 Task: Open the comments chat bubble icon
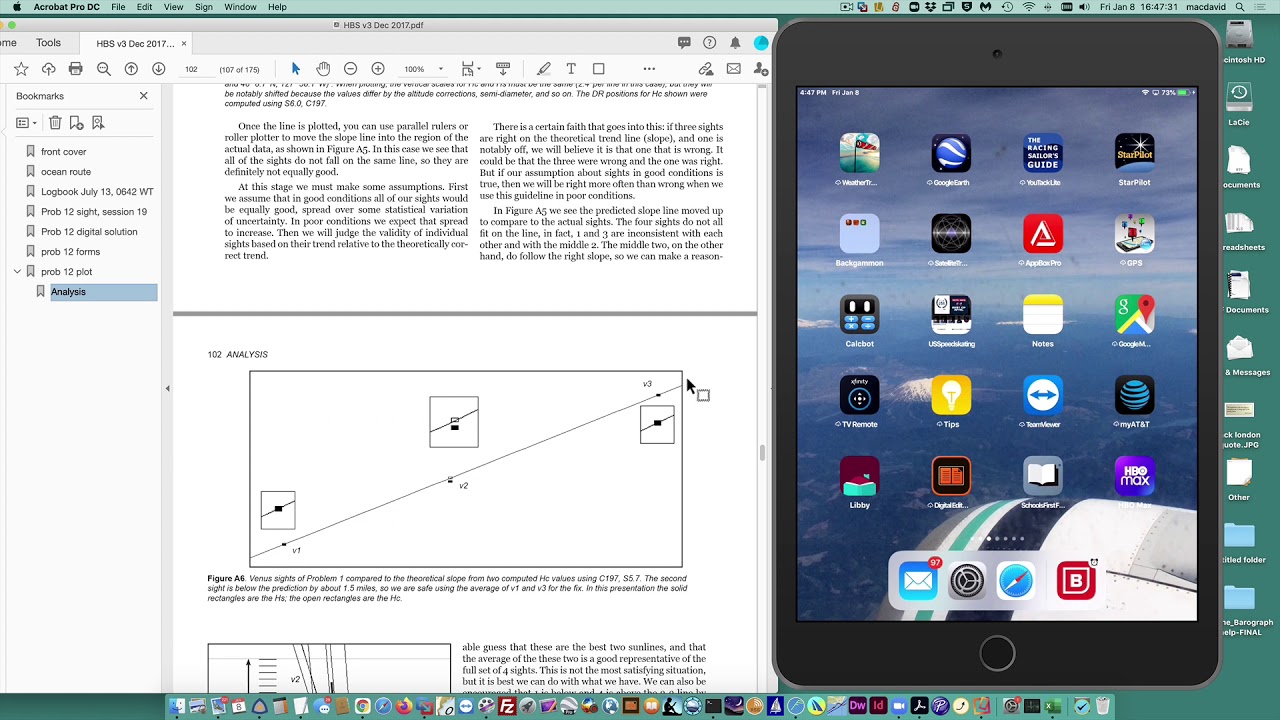coord(684,43)
